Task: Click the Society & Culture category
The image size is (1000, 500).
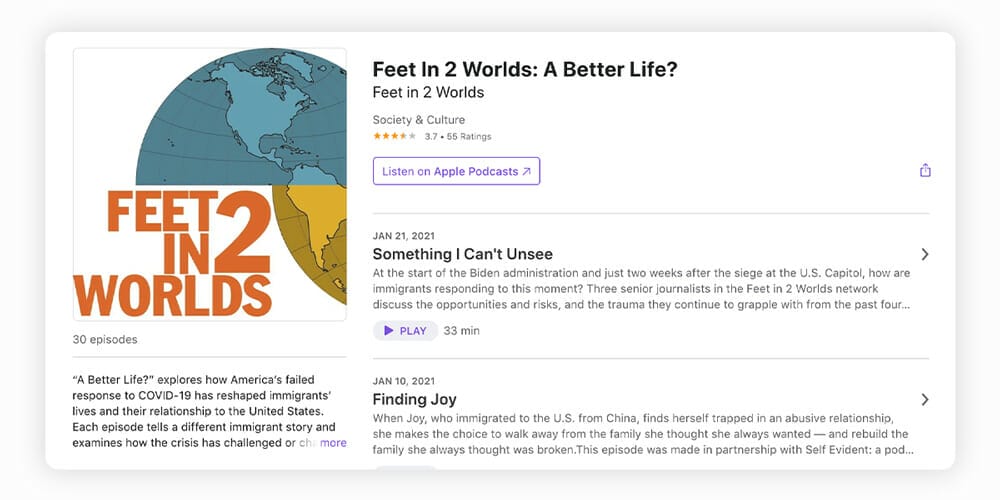Action: [x=418, y=120]
